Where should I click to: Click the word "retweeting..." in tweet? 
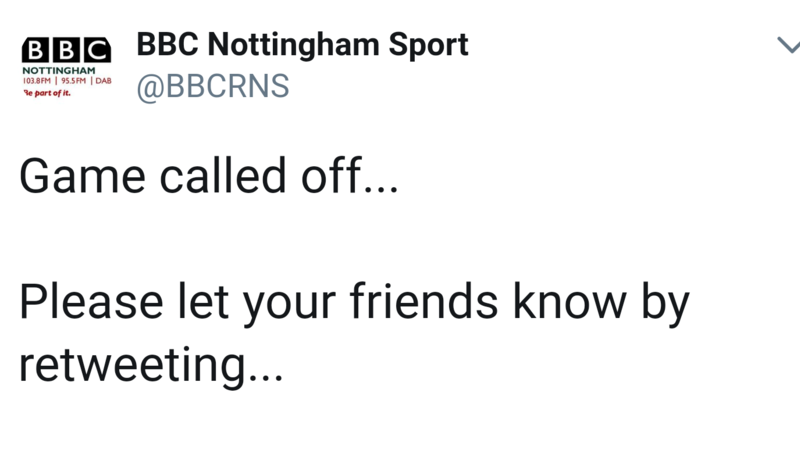(x=151, y=366)
